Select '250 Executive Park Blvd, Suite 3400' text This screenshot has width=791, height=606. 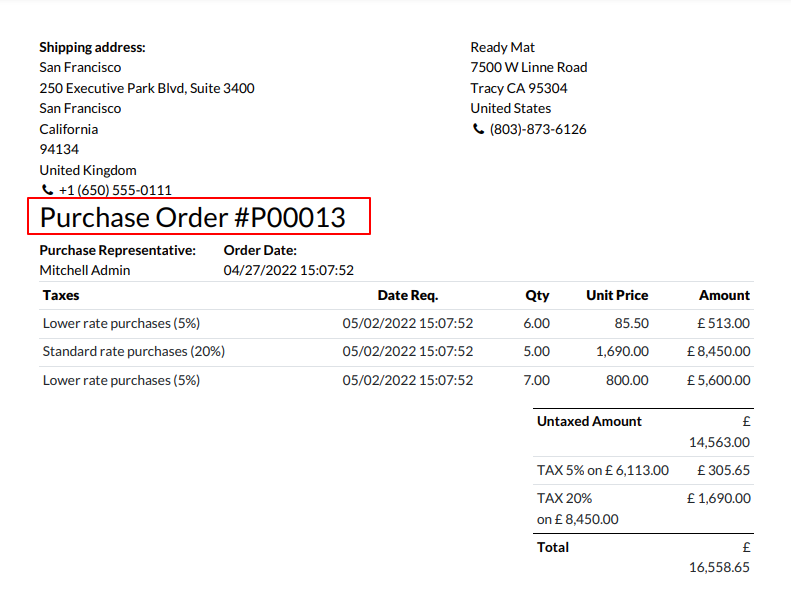click(x=147, y=88)
